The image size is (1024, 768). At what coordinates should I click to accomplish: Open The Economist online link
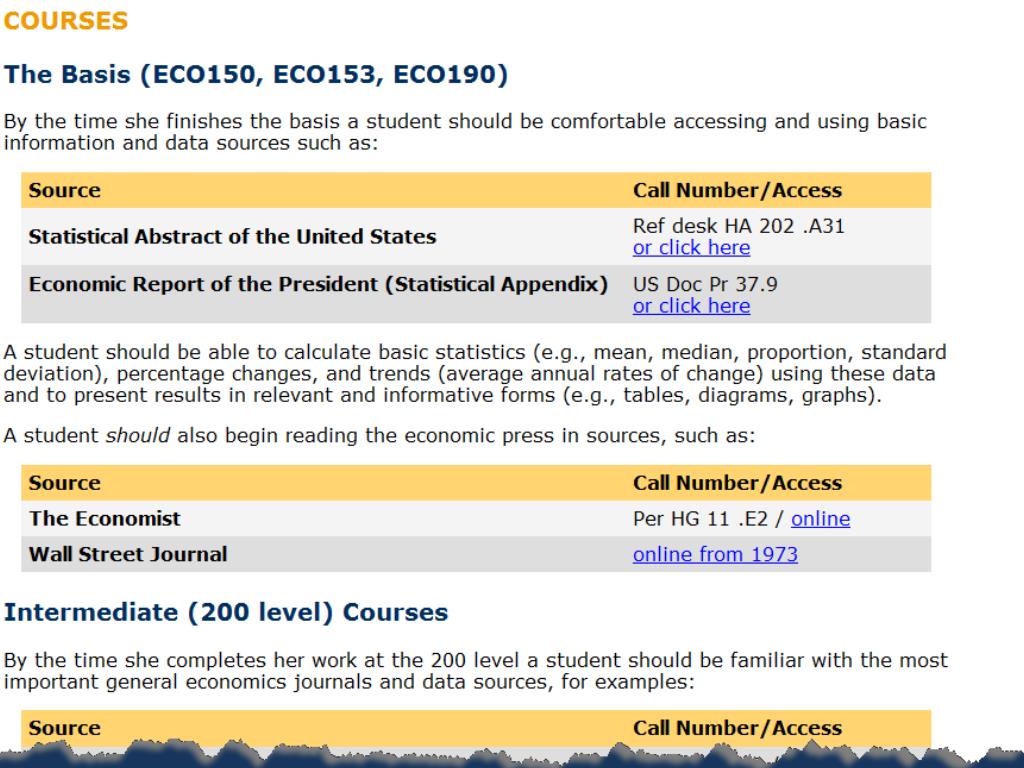click(820, 519)
